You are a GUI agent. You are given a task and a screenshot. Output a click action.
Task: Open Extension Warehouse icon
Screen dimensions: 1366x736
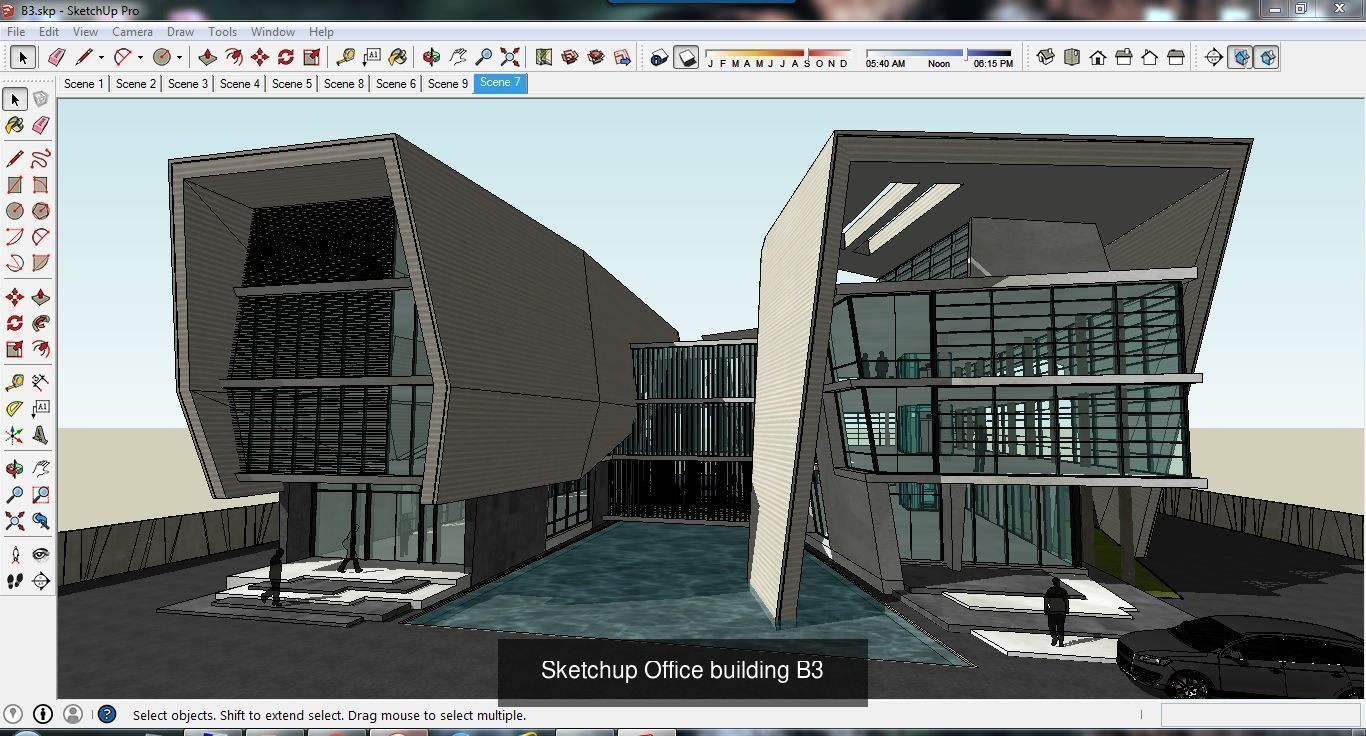(x=596, y=57)
